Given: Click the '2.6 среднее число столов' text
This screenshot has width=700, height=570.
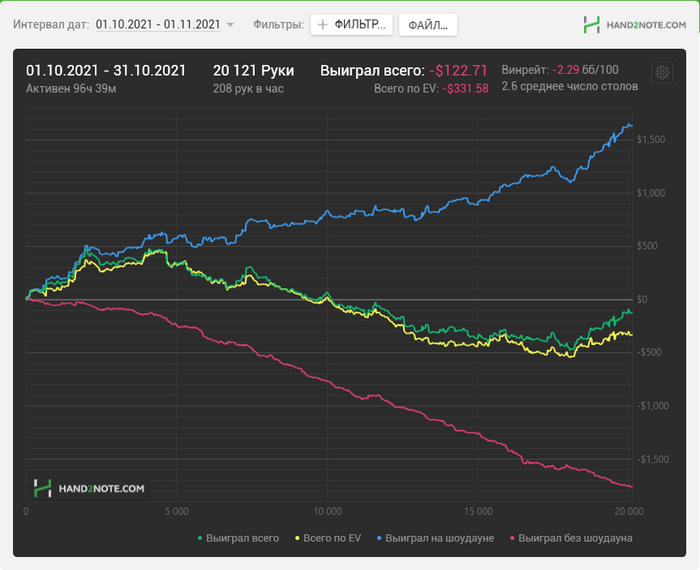Looking at the screenshot, I should pos(570,86).
